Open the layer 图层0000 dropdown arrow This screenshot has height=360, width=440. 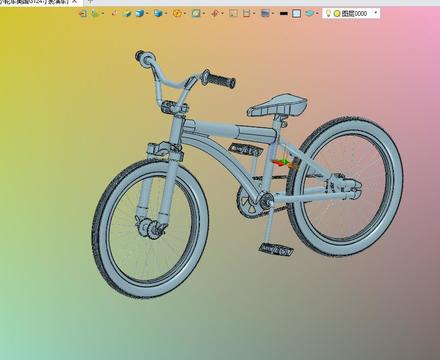376,13
